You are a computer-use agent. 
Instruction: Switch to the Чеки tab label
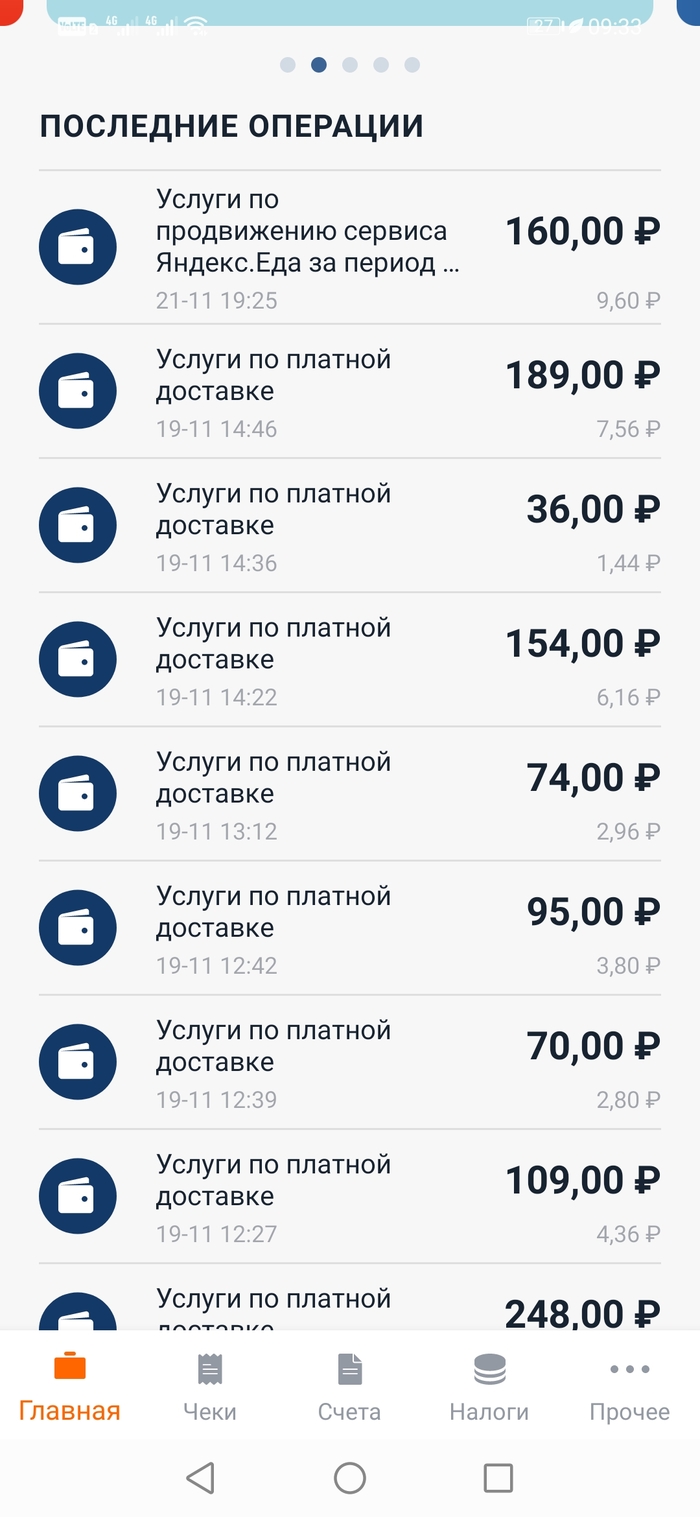[x=210, y=1411]
